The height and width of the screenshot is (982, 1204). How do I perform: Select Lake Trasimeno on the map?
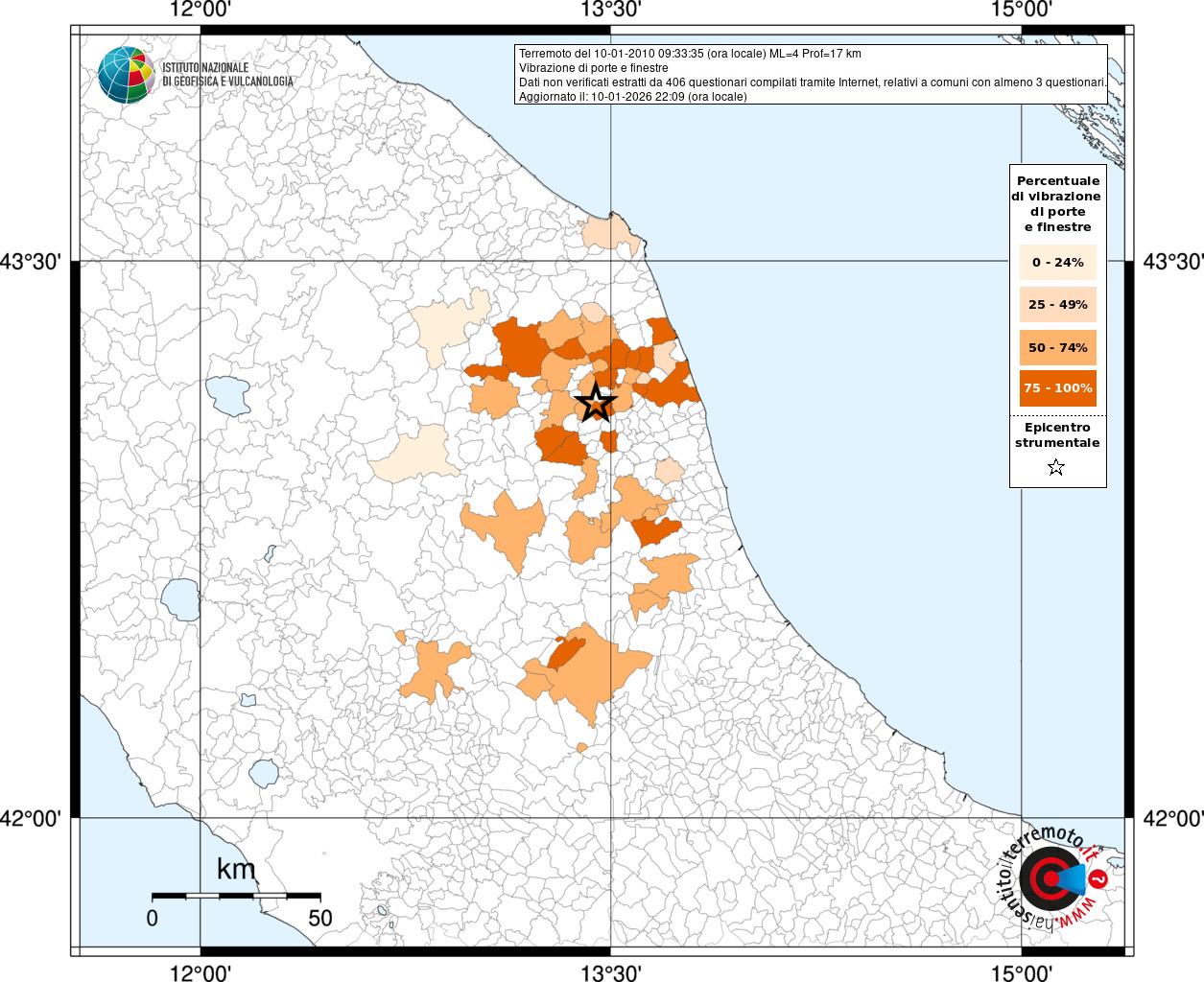coord(228,395)
